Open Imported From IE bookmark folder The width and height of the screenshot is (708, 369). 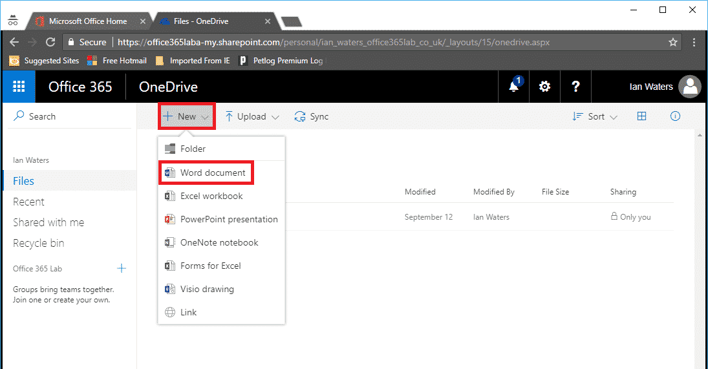tap(192, 61)
